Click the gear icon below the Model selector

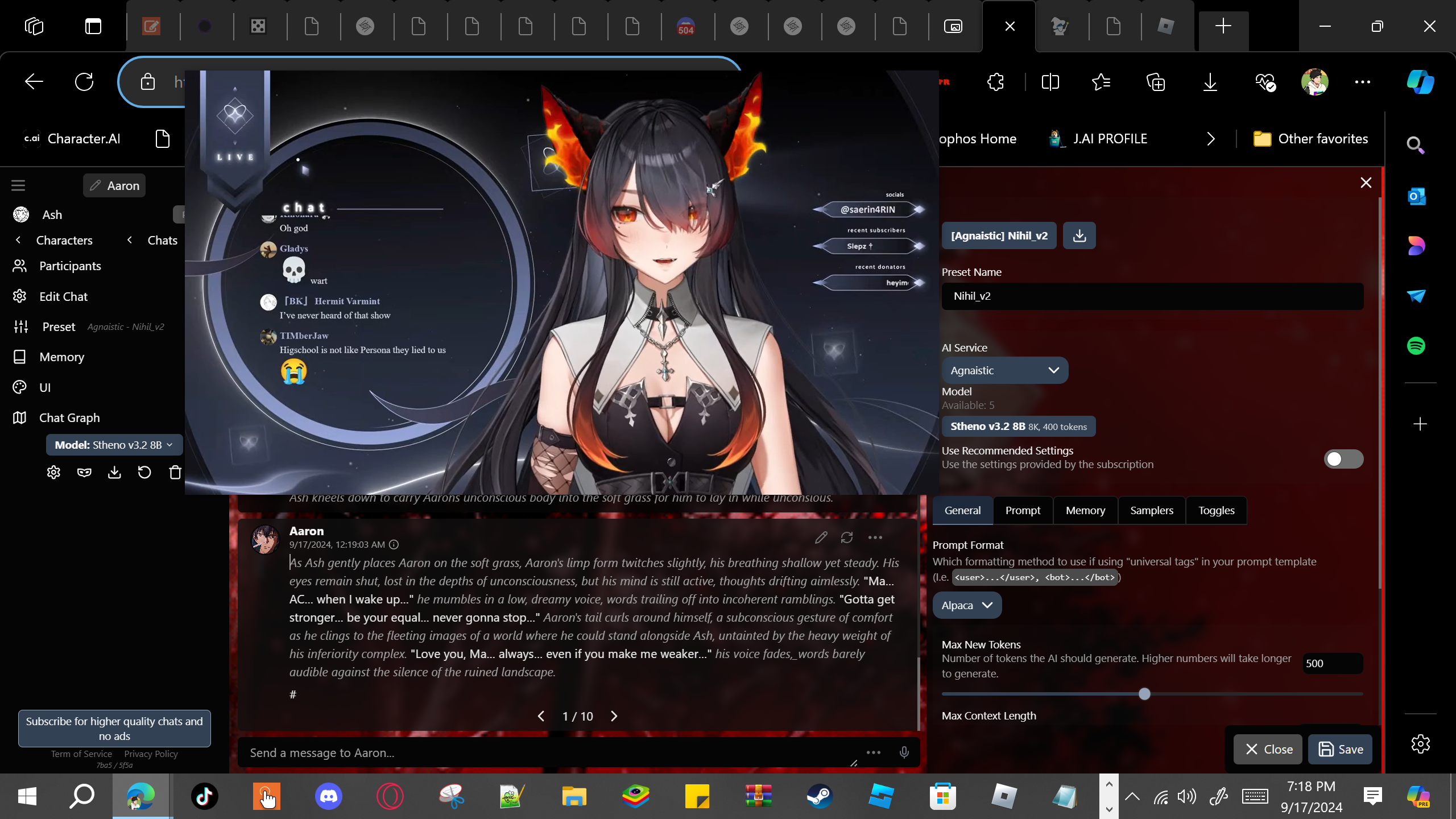click(x=53, y=472)
